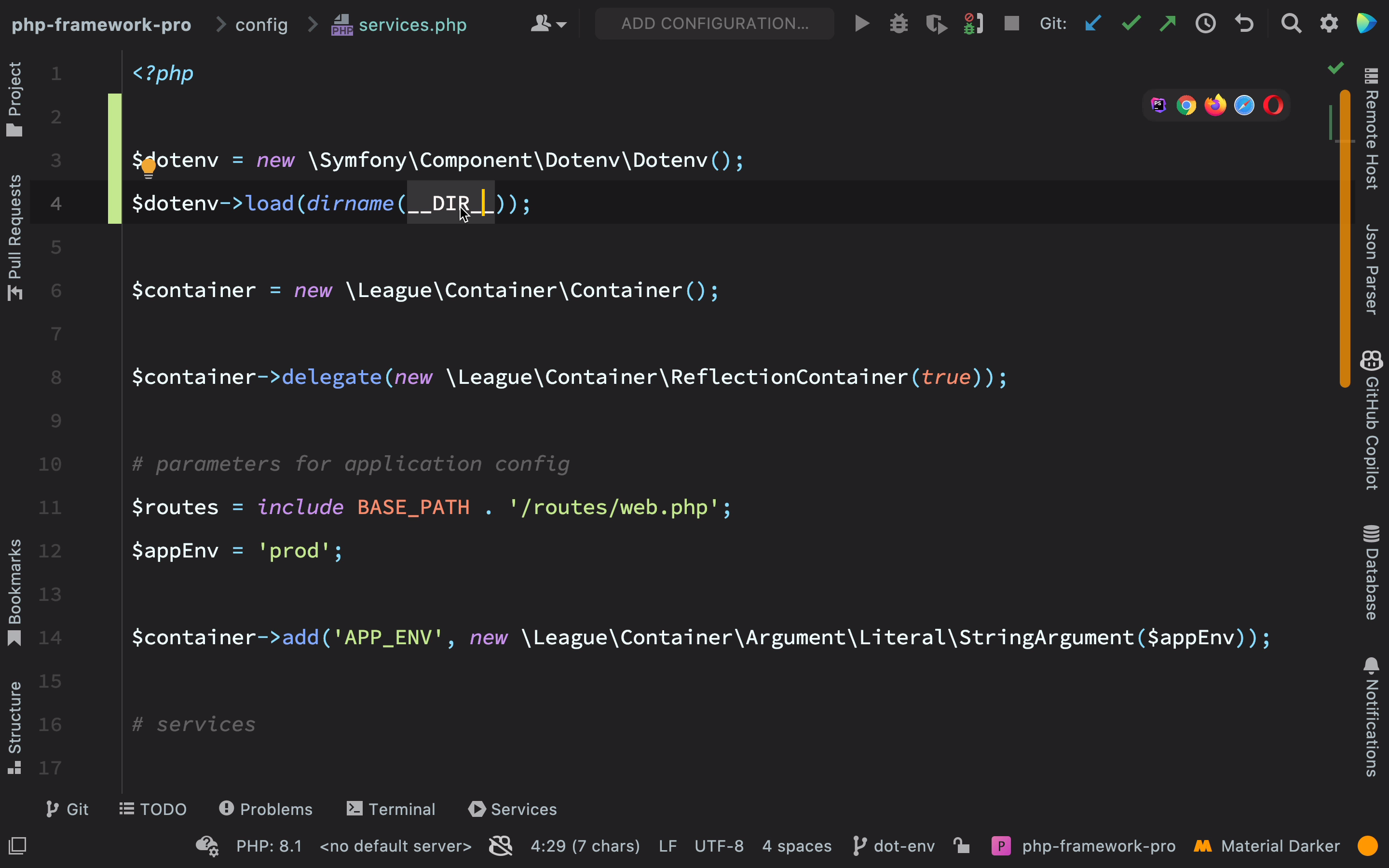
Task: Rollback changes with undo arrow
Action: click(x=1244, y=24)
